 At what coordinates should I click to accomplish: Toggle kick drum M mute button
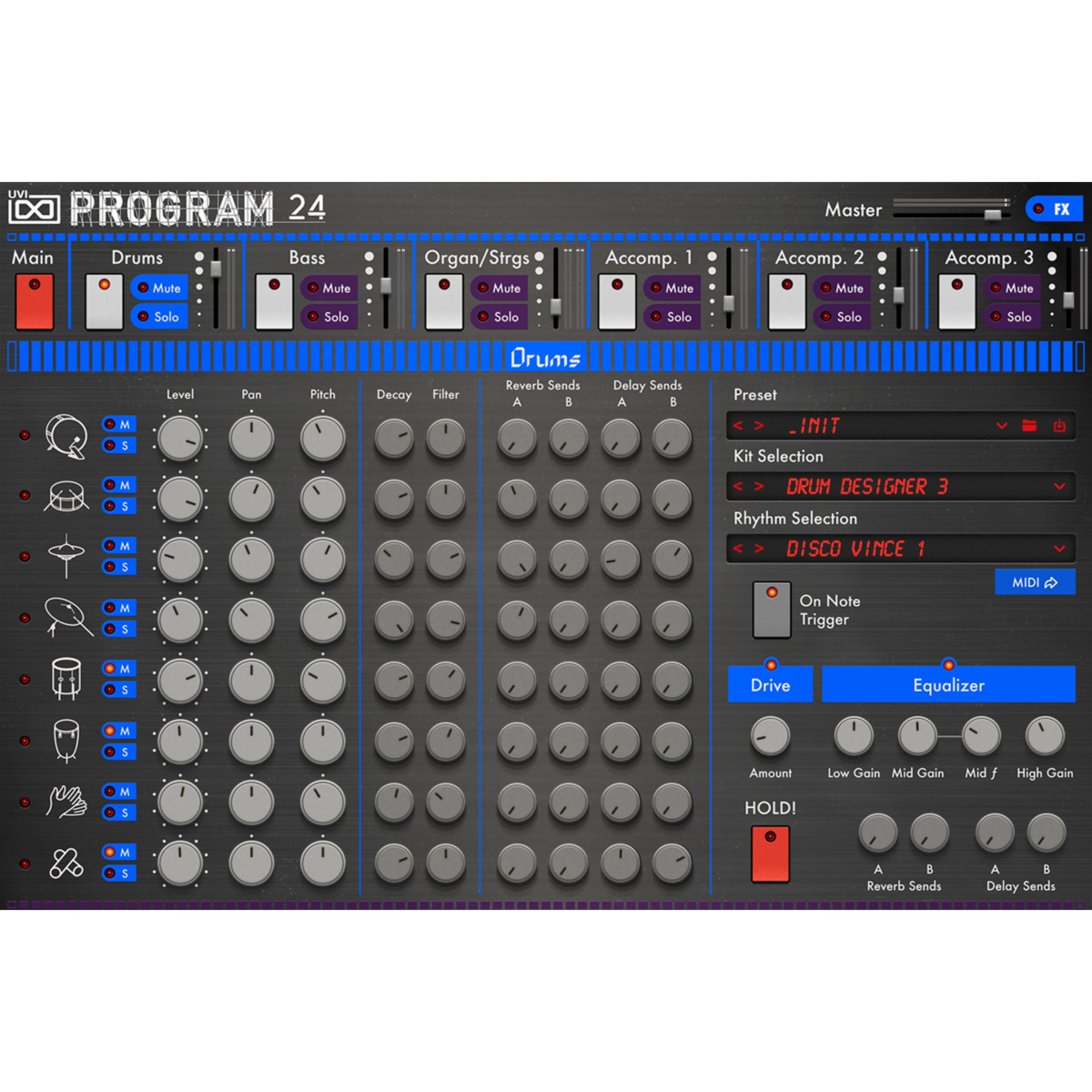pos(119,424)
